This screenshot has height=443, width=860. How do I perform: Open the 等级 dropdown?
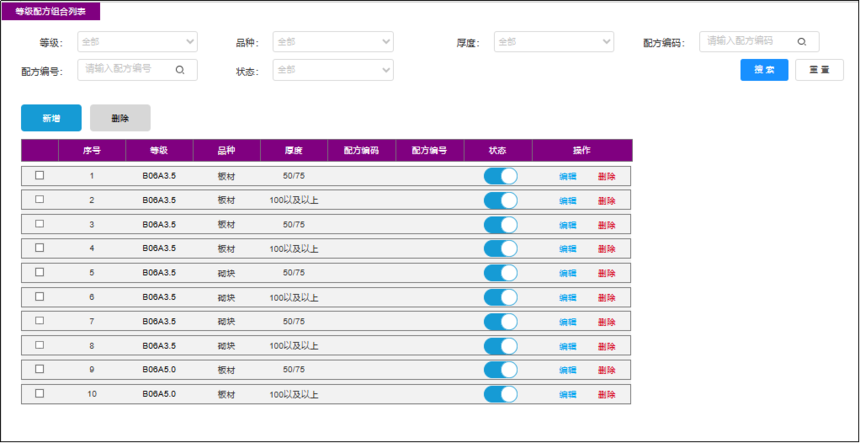pos(138,42)
